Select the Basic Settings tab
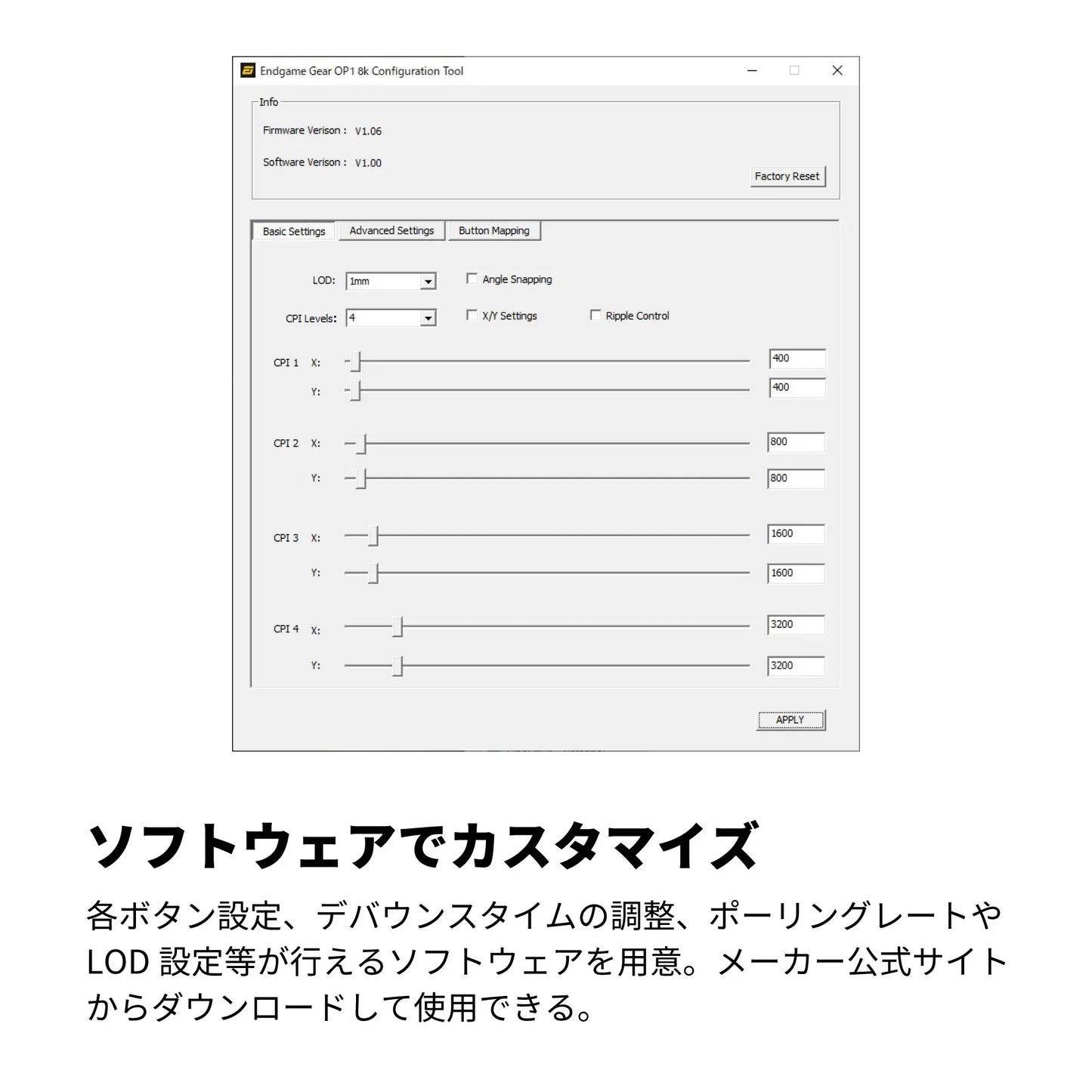This screenshot has width=1092, height=1092. pyautogui.click(x=293, y=231)
